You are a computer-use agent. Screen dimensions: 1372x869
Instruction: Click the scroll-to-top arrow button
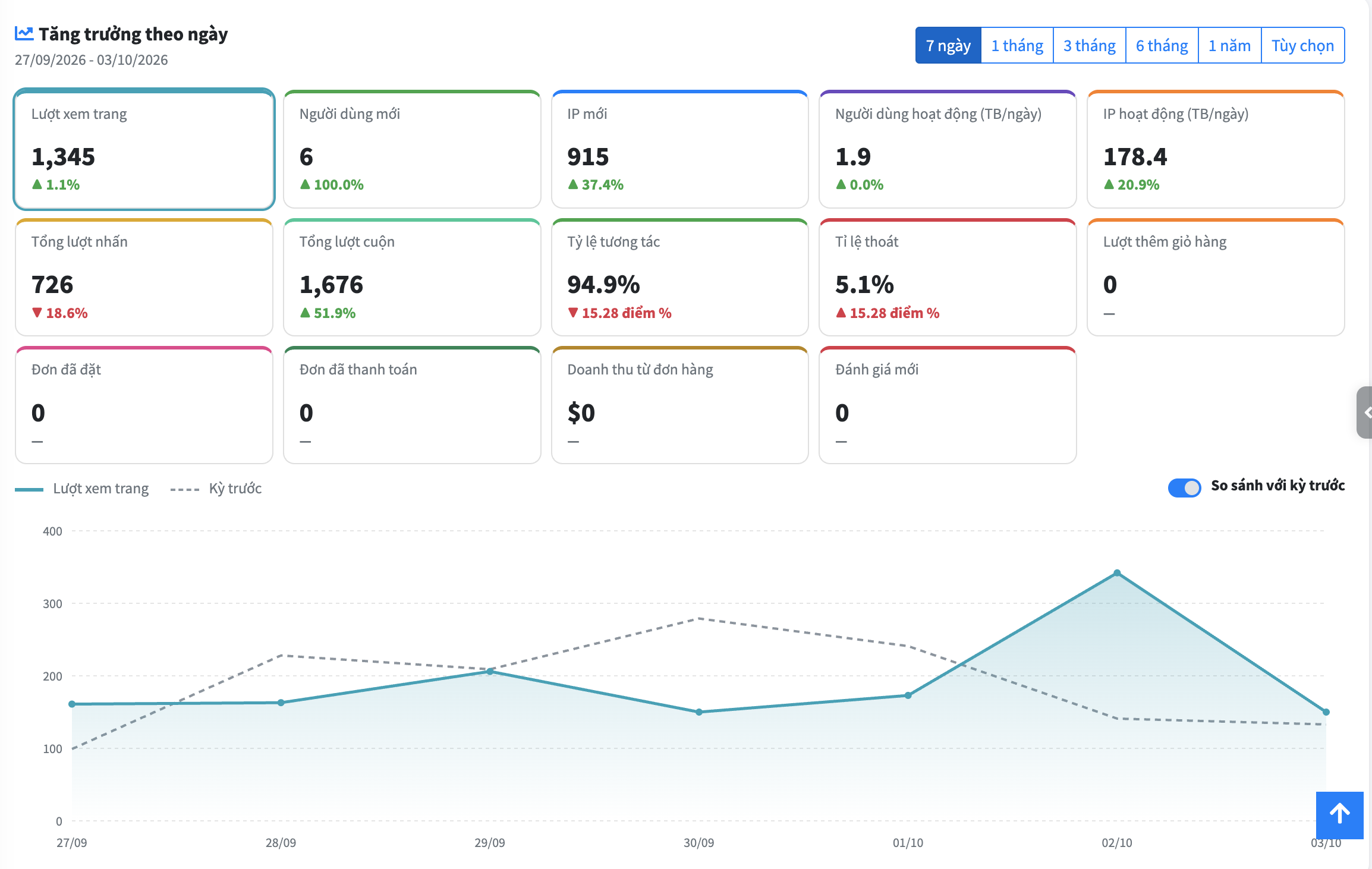coord(1339,815)
